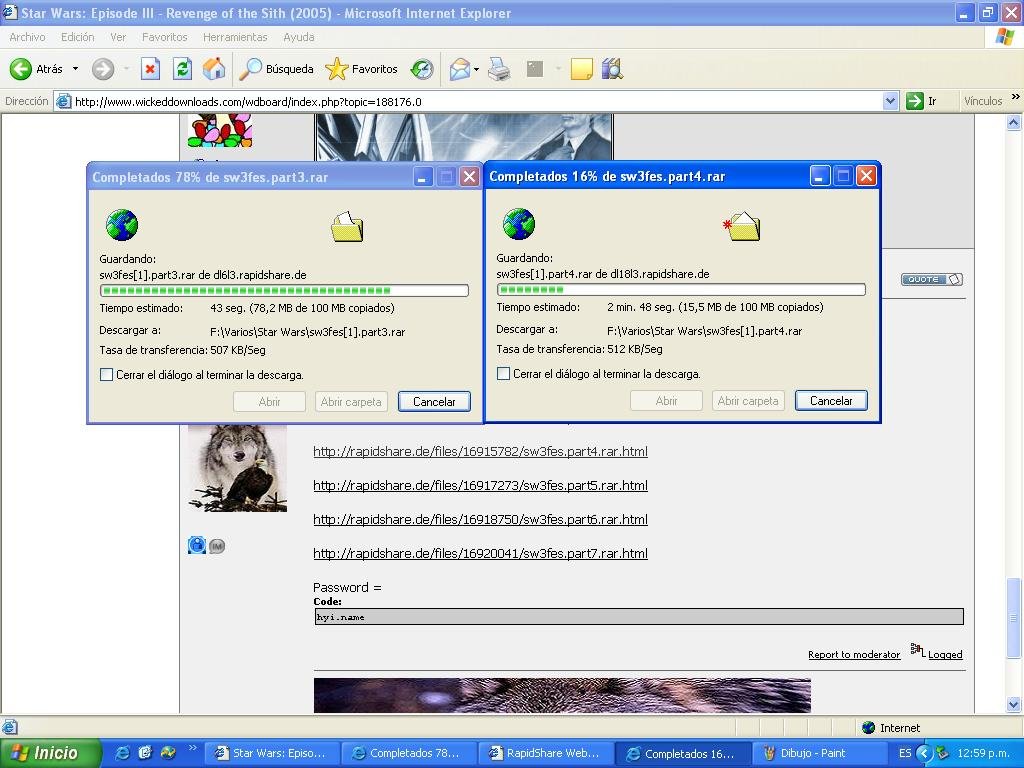Switch to Completados 78... taskbar button
Screen dimensions: 1024x768
click(x=408, y=753)
